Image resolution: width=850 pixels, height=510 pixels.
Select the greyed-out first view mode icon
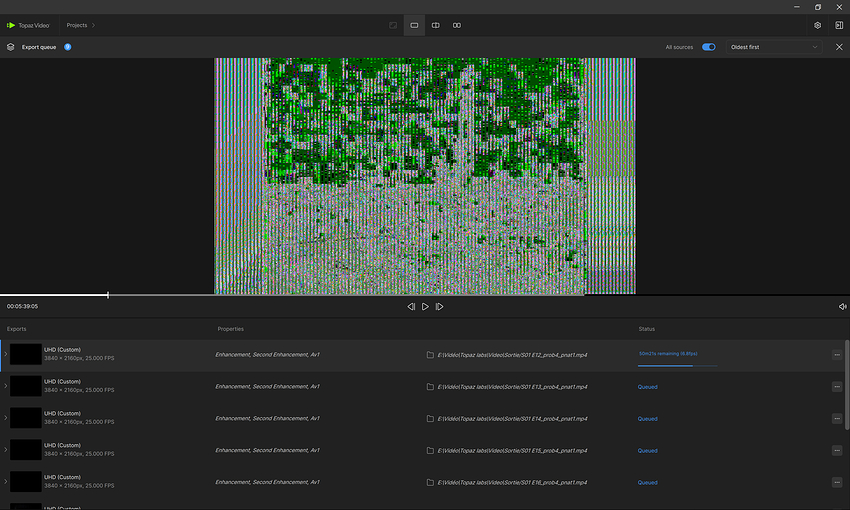tap(393, 25)
